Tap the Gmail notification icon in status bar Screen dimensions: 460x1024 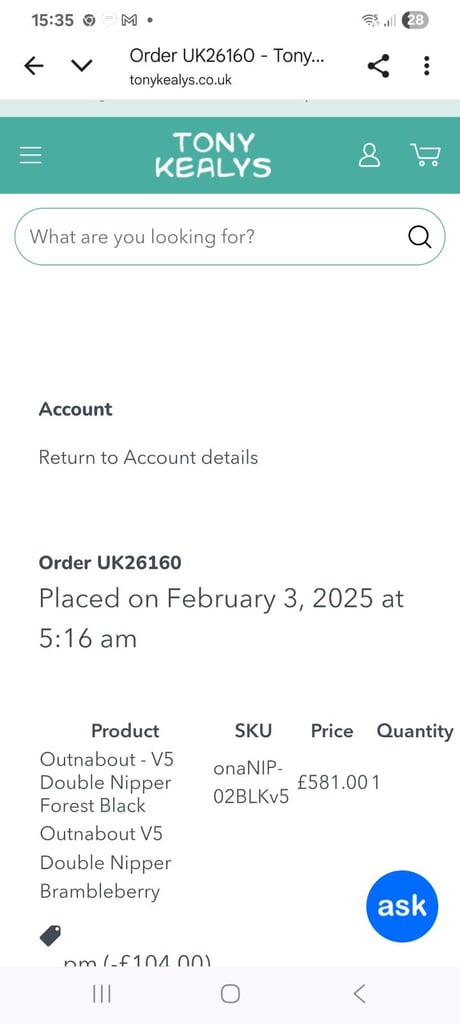(x=129, y=20)
